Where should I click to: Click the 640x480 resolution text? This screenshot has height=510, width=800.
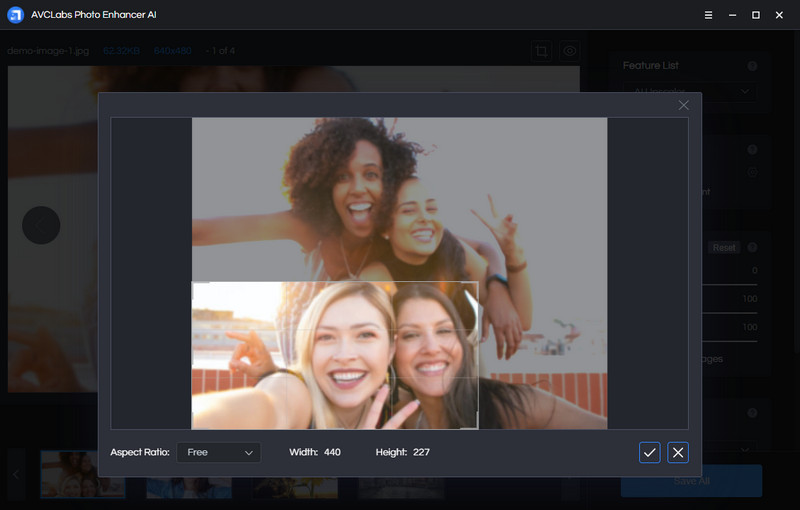click(x=172, y=51)
